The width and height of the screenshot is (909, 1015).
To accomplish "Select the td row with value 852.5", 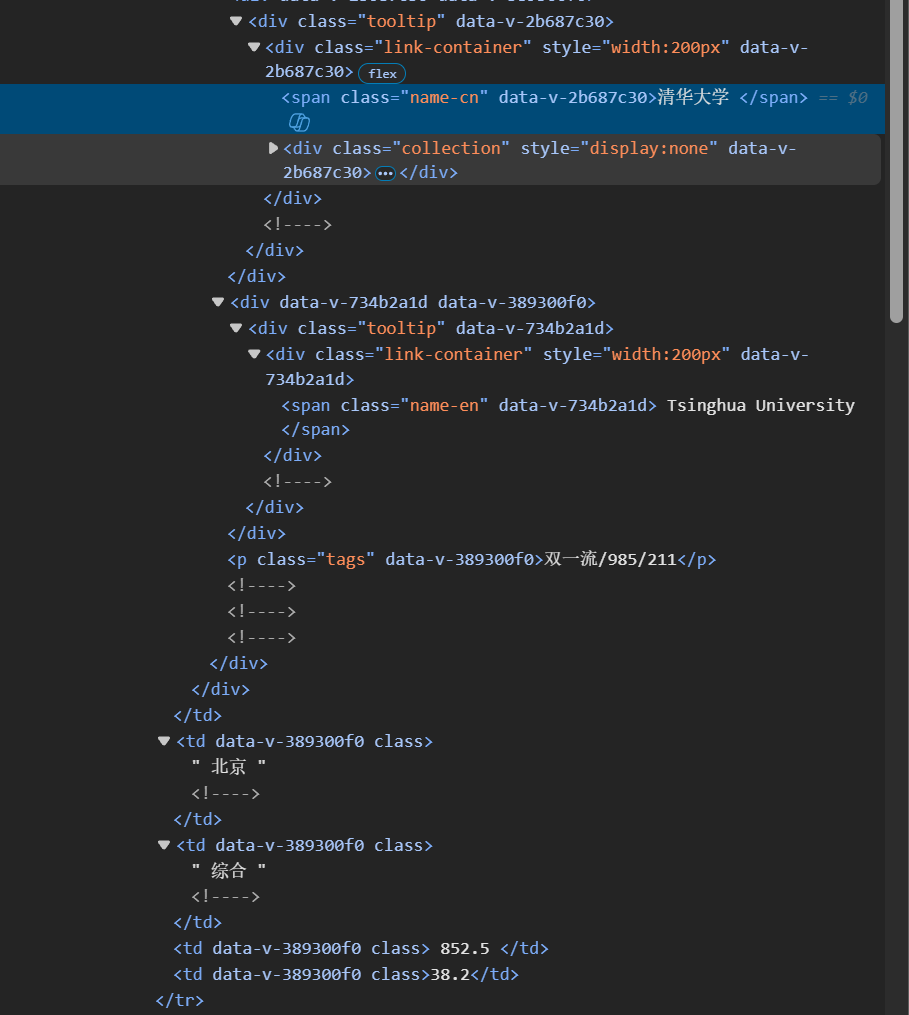I will 361,948.
